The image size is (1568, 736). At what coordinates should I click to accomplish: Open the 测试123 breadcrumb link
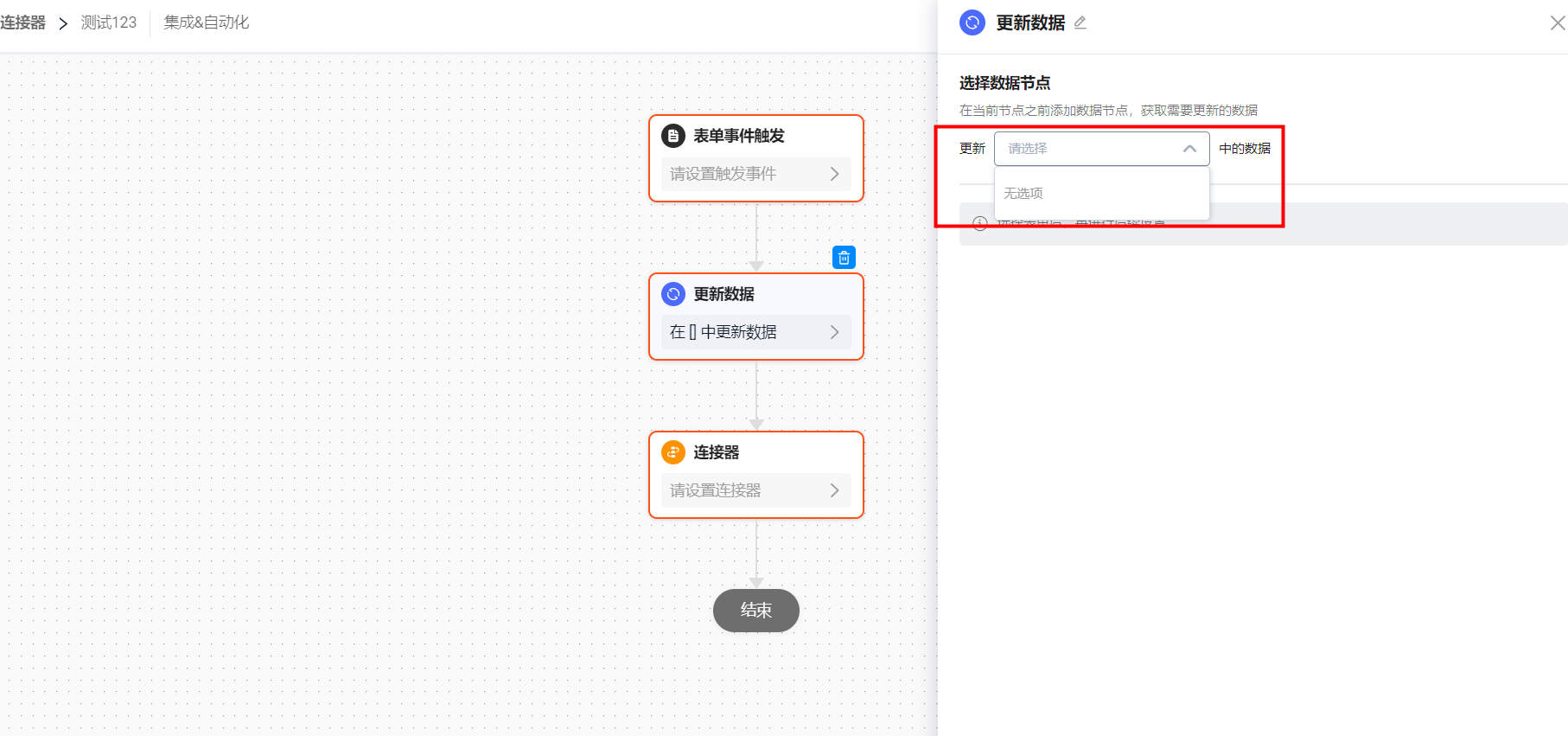(109, 22)
